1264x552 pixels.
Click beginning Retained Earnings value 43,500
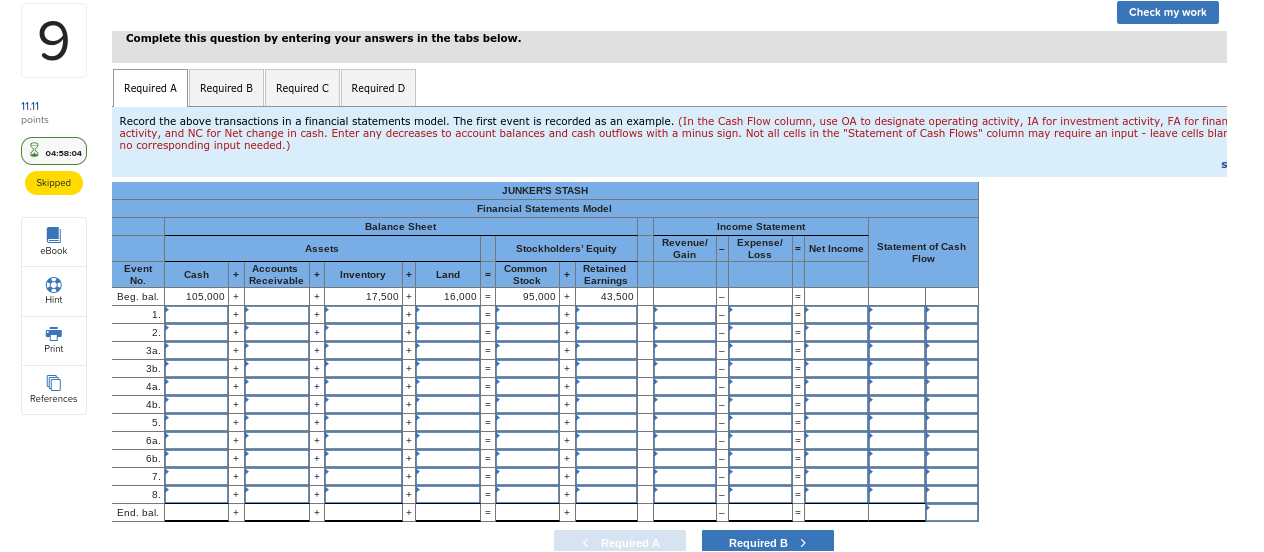(616, 297)
